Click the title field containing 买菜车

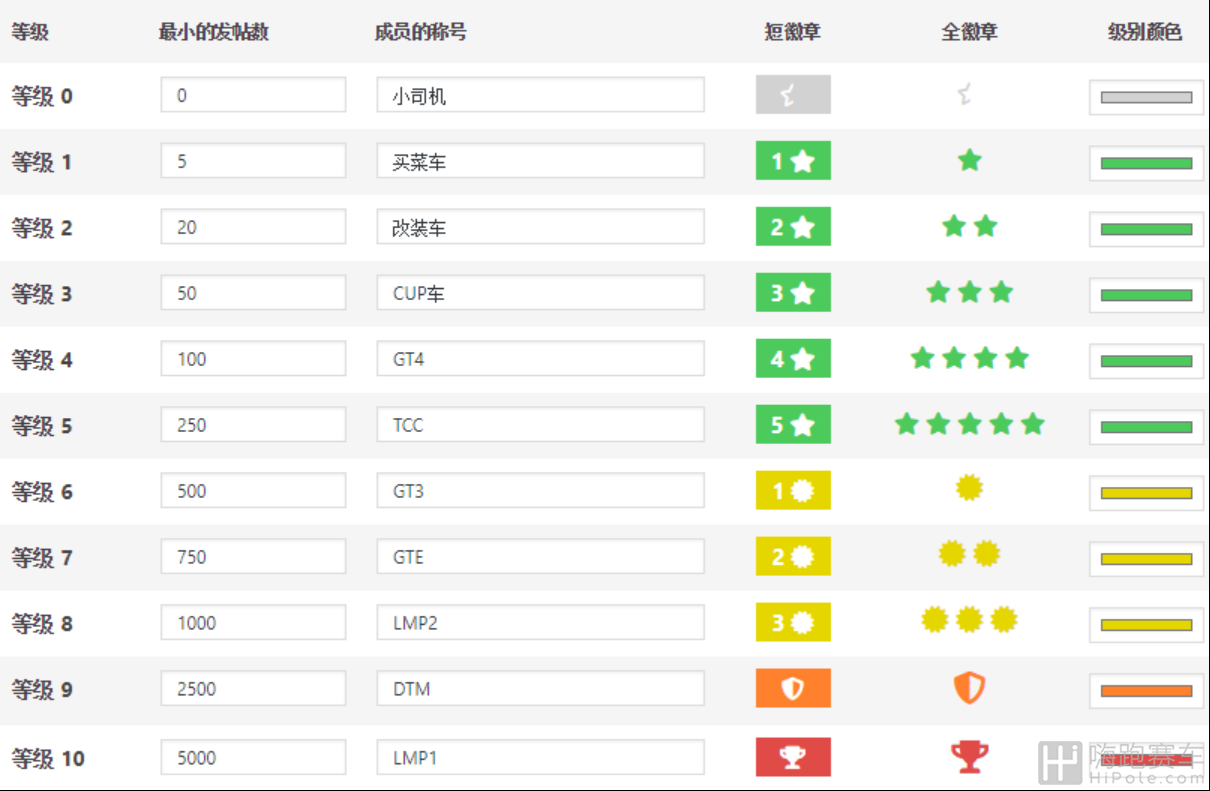click(x=540, y=161)
